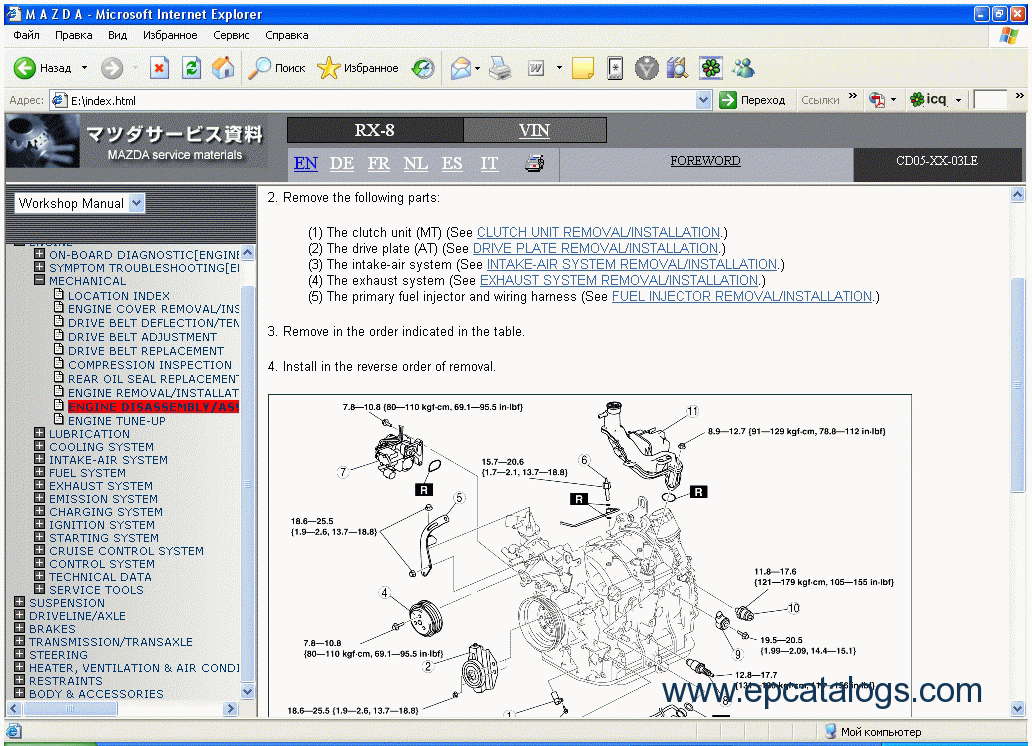Image resolution: width=1032 pixels, height=746 pixels.
Task: Expand the ON-BOARD DIAGNOSTIC node
Action: tap(39, 253)
